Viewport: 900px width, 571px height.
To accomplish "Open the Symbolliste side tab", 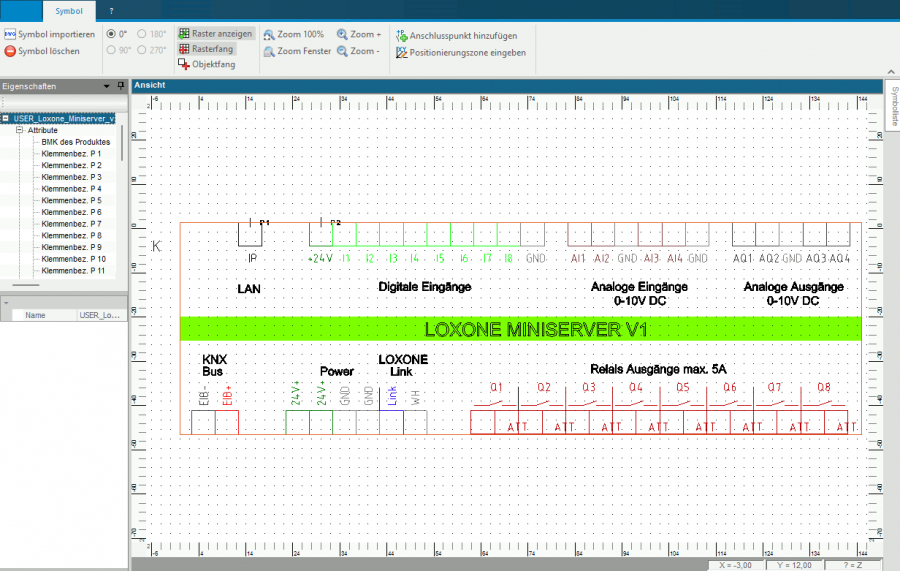I will click(x=894, y=107).
